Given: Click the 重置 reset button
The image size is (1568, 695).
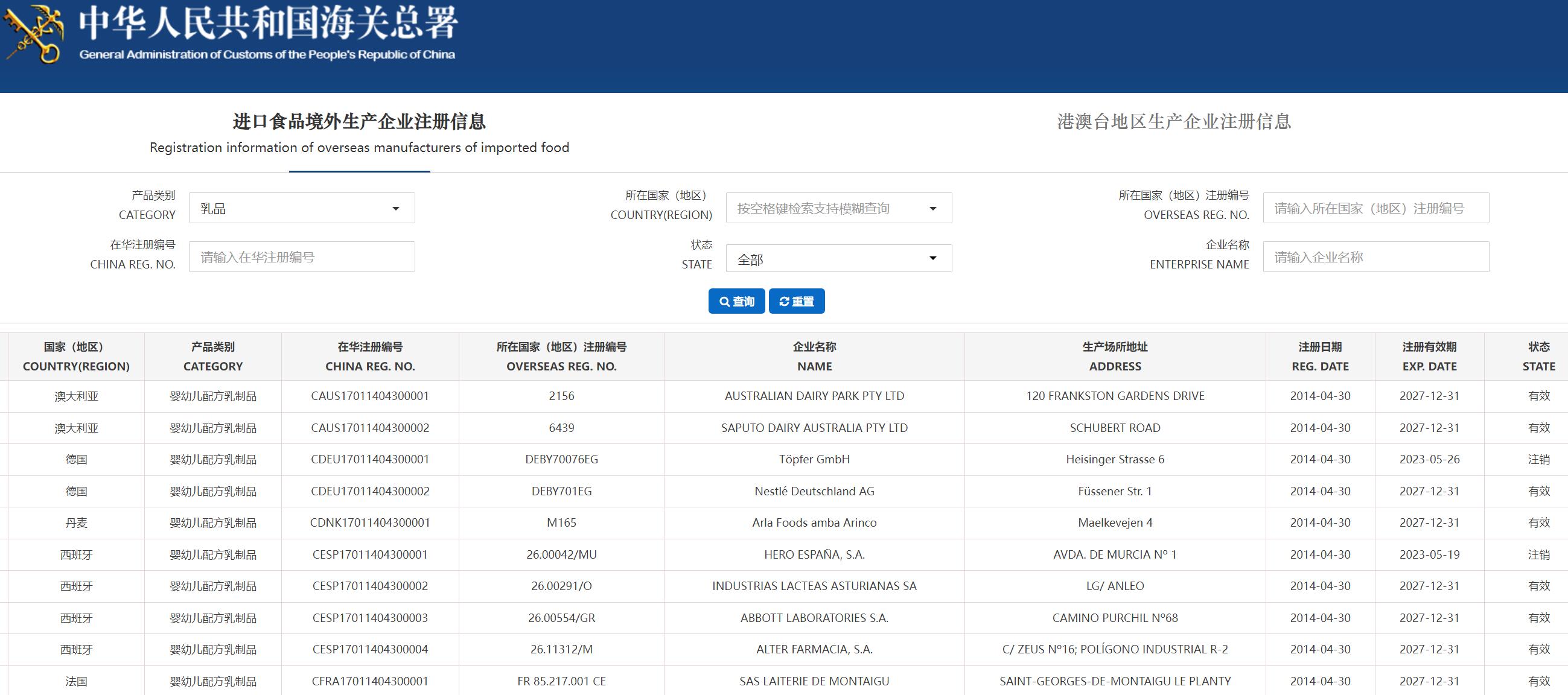Looking at the screenshot, I should 797,301.
